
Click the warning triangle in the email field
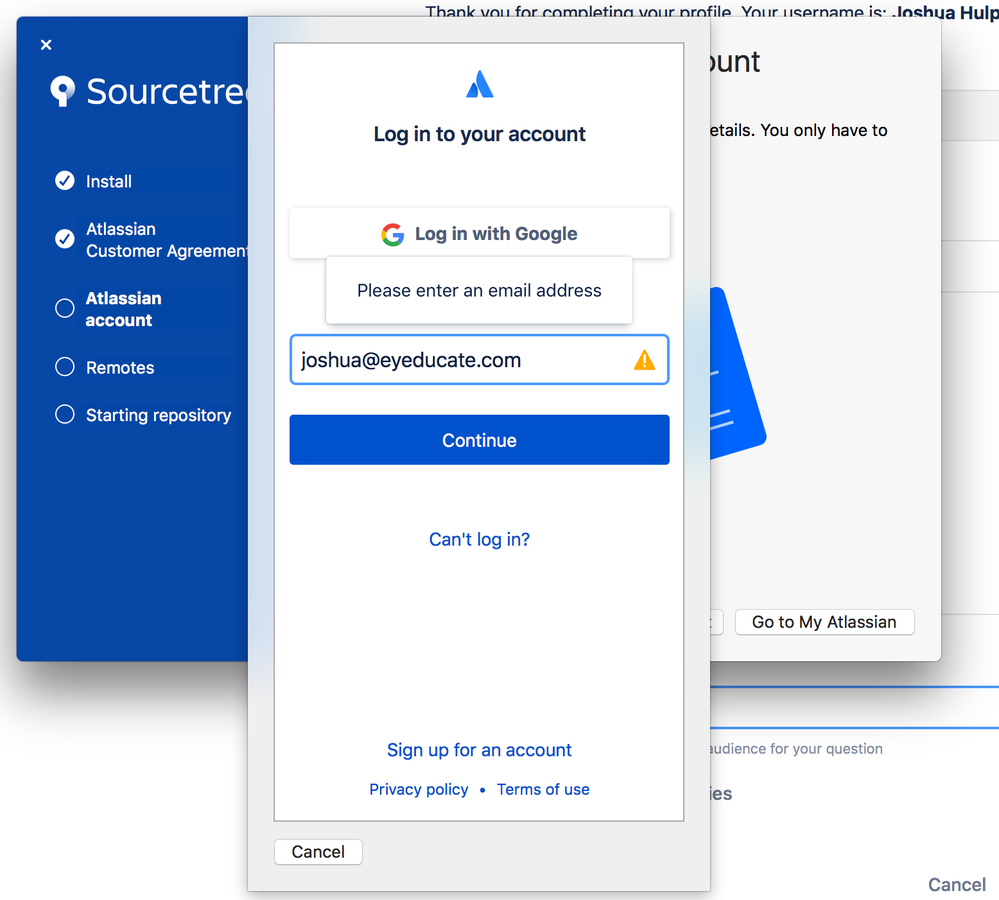(x=644, y=360)
